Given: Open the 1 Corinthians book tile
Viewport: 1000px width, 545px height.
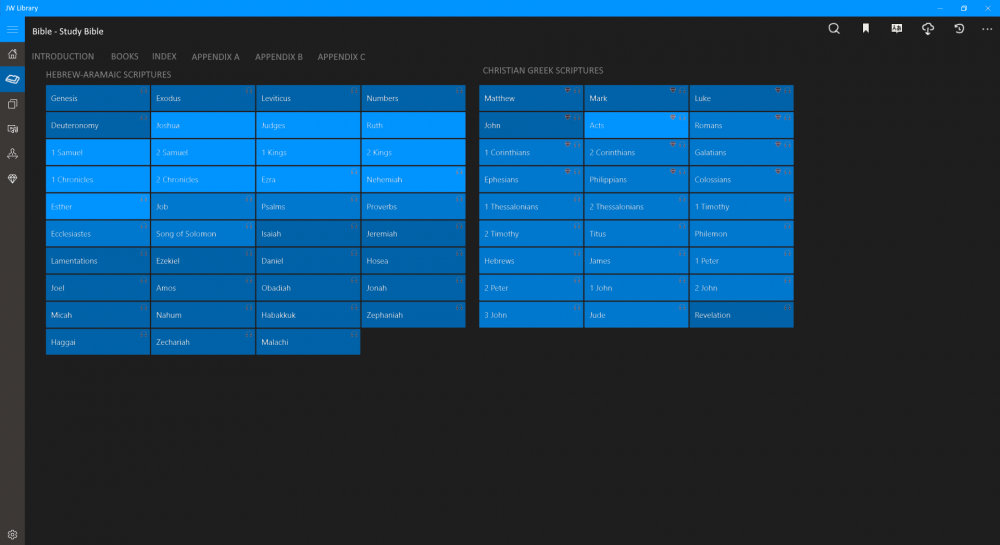Looking at the screenshot, I should click(x=531, y=152).
